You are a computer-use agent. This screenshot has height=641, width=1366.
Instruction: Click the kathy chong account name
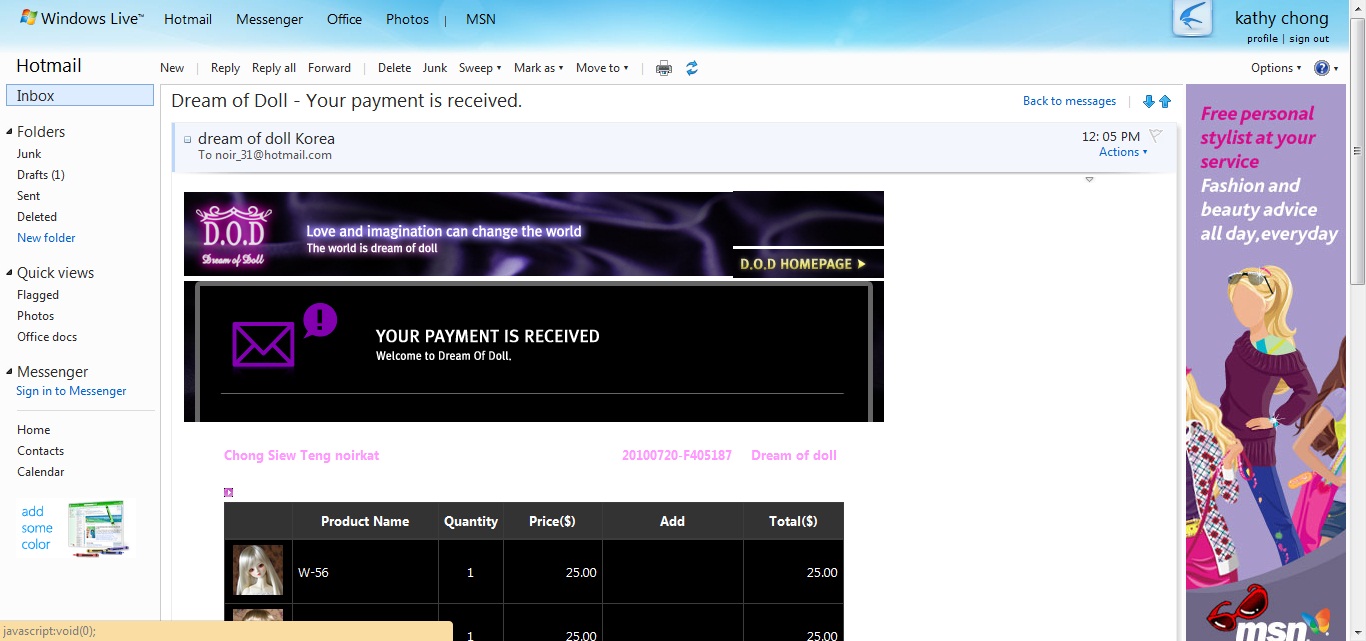[x=1282, y=18]
